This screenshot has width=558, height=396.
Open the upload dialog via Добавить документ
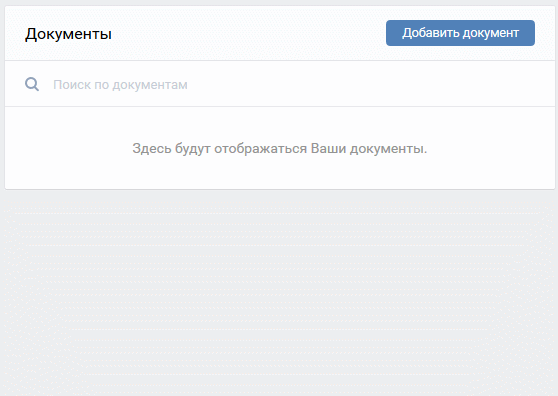[x=460, y=33]
